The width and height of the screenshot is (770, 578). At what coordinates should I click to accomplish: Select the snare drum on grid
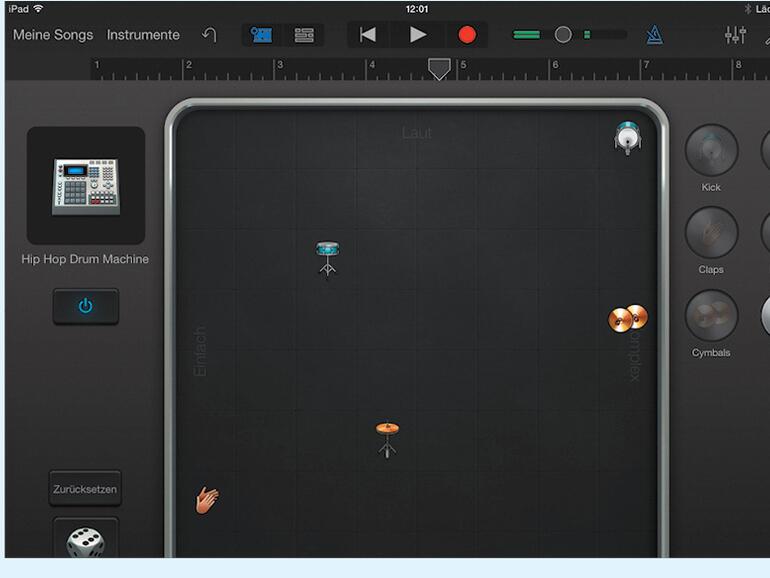tap(328, 259)
